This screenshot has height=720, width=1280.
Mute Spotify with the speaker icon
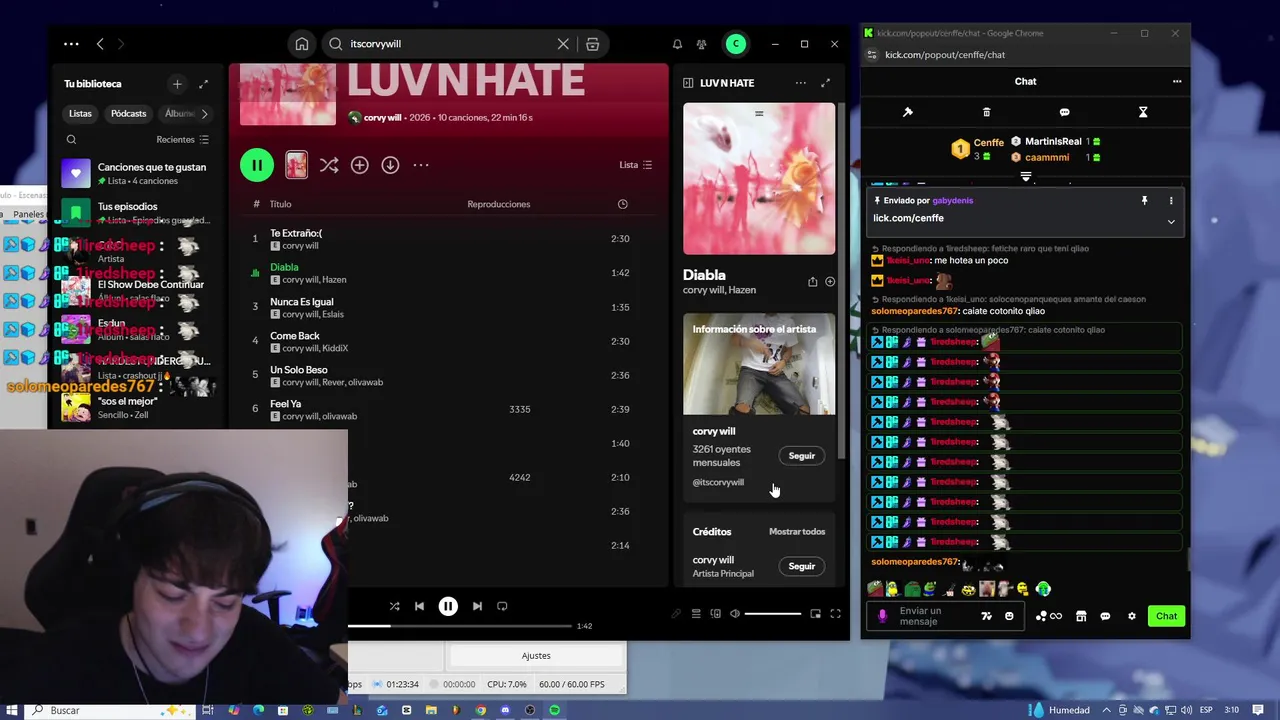(735, 614)
